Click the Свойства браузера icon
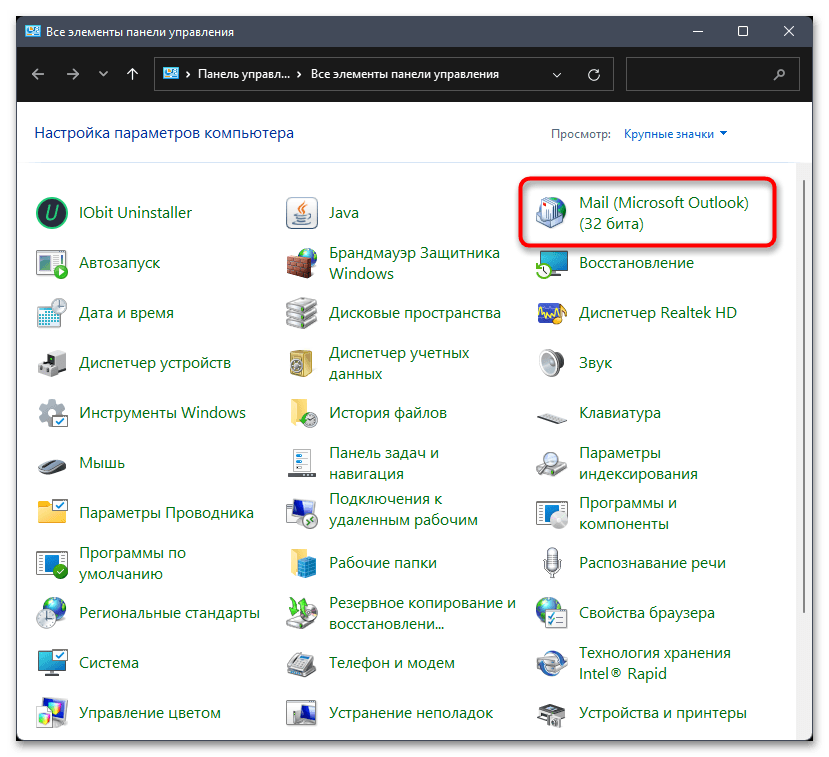Screen dimensions: 829x757 (x=551, y=613)
